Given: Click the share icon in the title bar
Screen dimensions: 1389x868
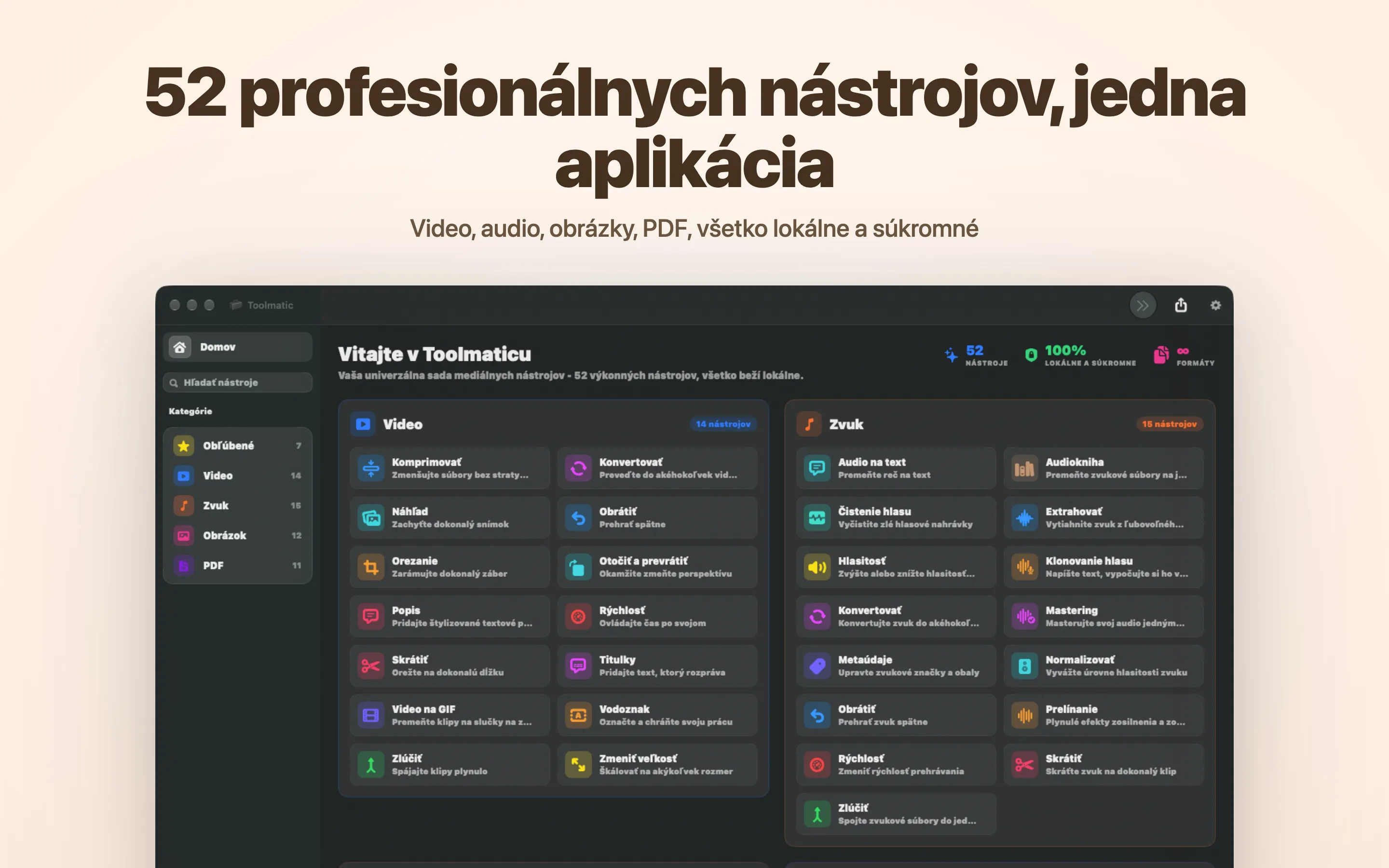Looking at the screenshot, I should 1180,305.
